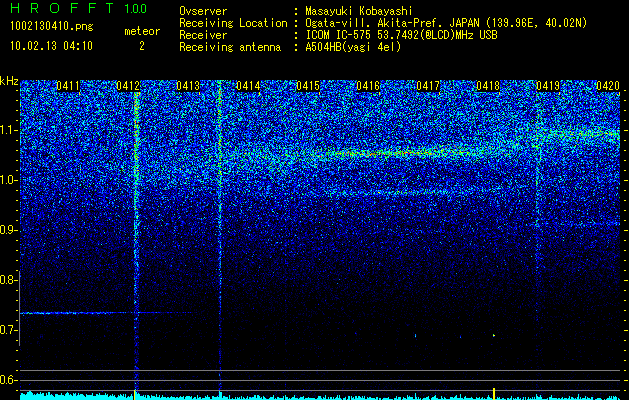Click the 0412 time marker

[128, 86]
